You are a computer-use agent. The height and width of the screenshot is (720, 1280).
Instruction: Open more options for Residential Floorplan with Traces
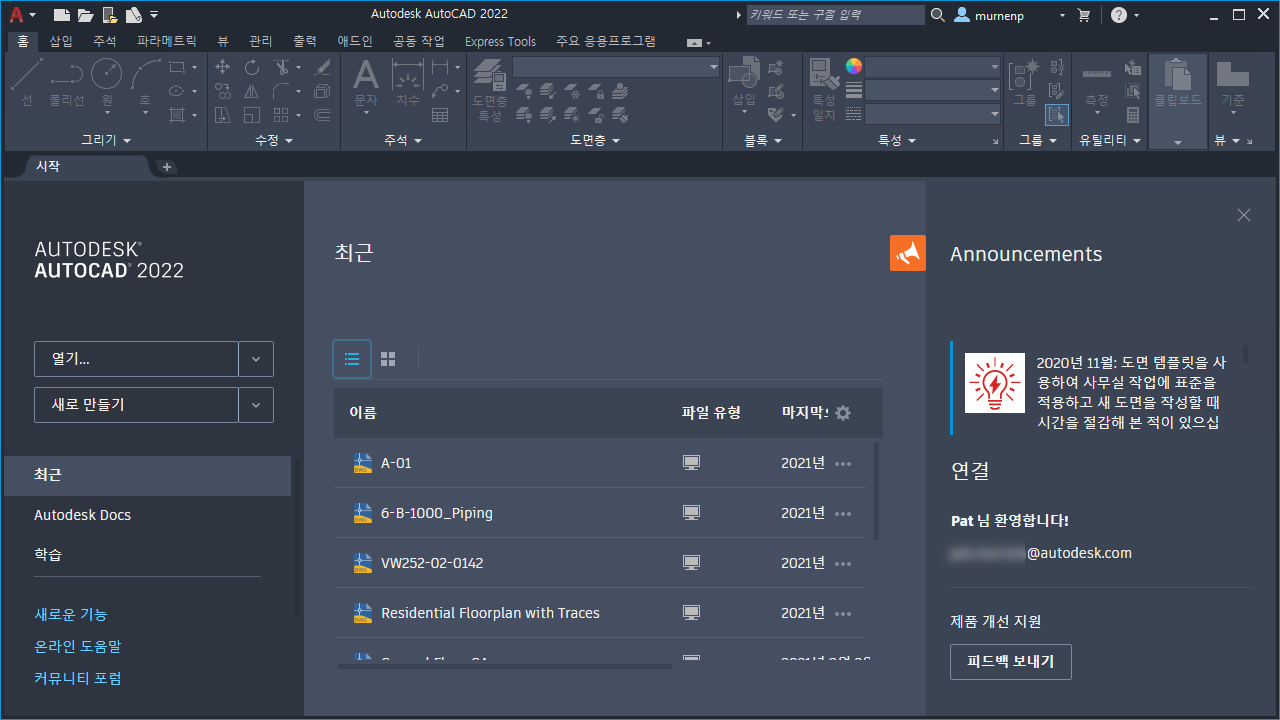coord(843,613)
